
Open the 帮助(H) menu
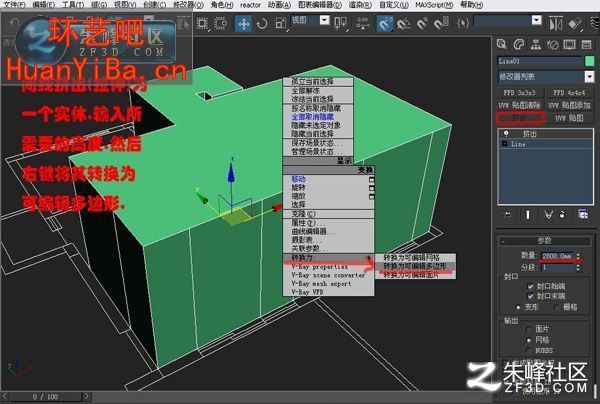(x=471, y=5)
